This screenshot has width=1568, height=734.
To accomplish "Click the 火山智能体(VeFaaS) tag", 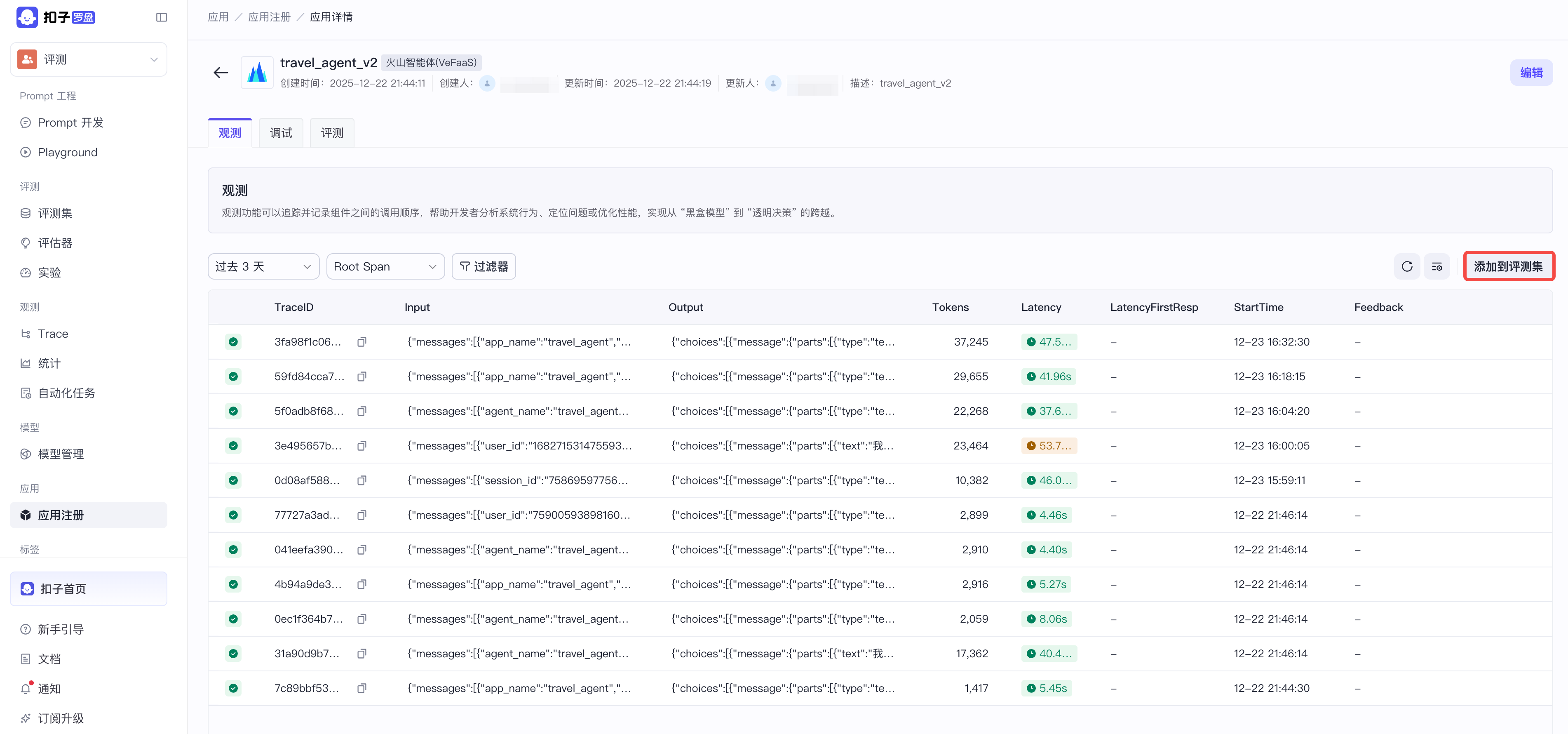I will (x=432, y=63).
